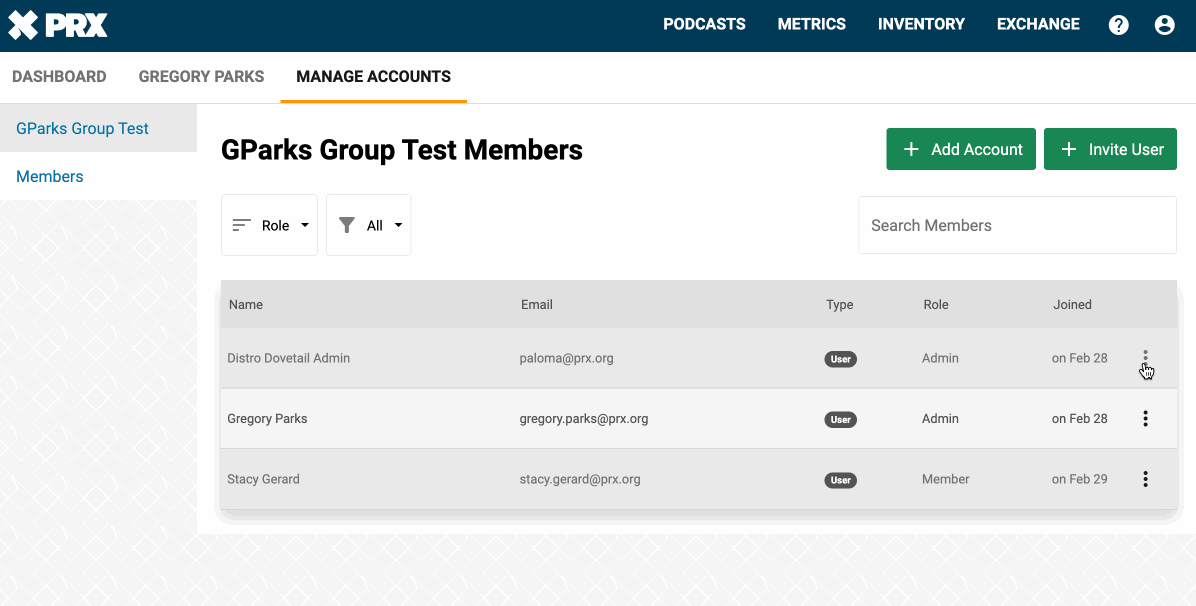The image size is (1196, 606).
Task: Open actions menu for Distro Dovetail Admin
Action: 1145,358
